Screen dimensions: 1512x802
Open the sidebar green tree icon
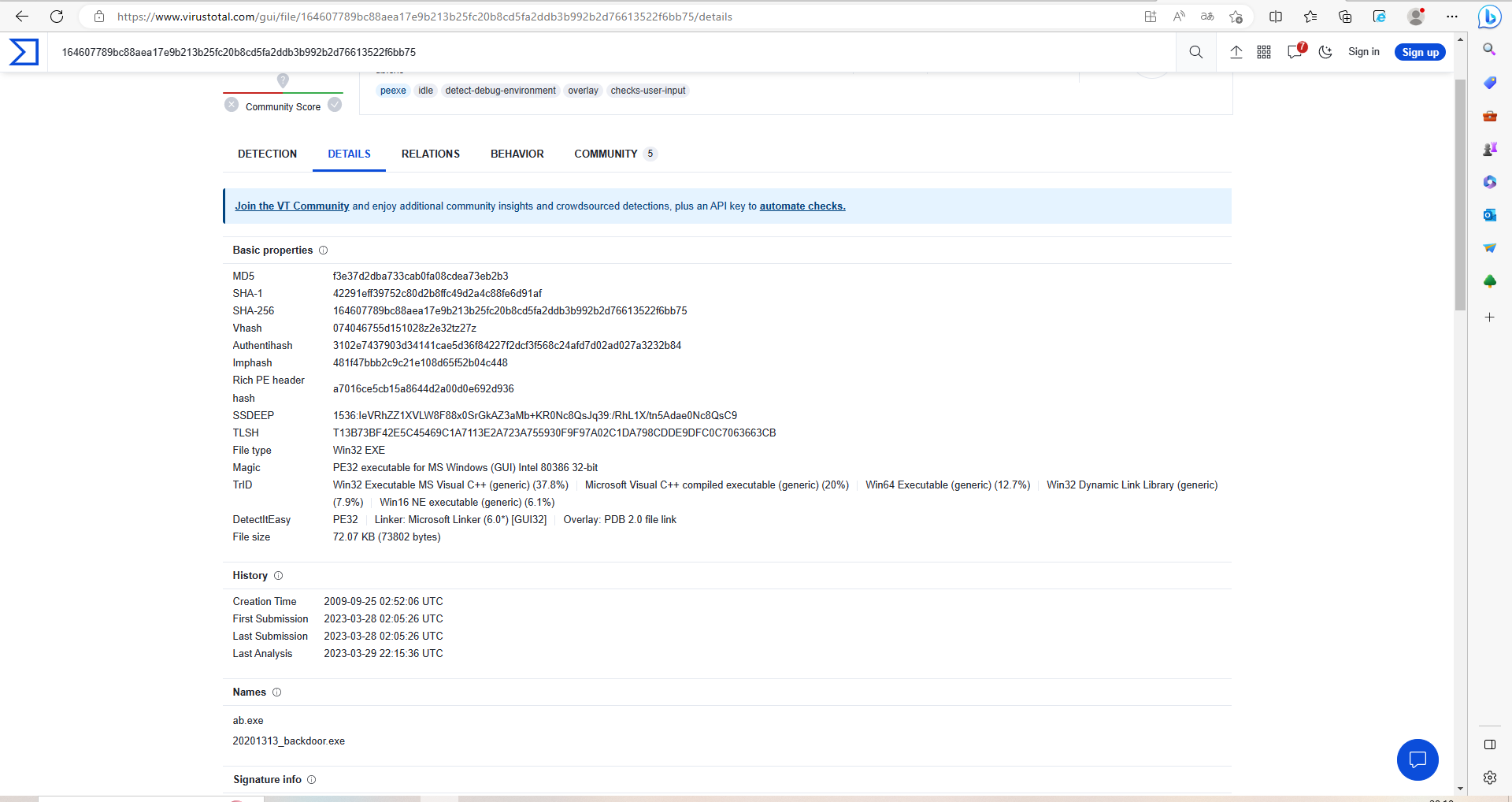1489,281
